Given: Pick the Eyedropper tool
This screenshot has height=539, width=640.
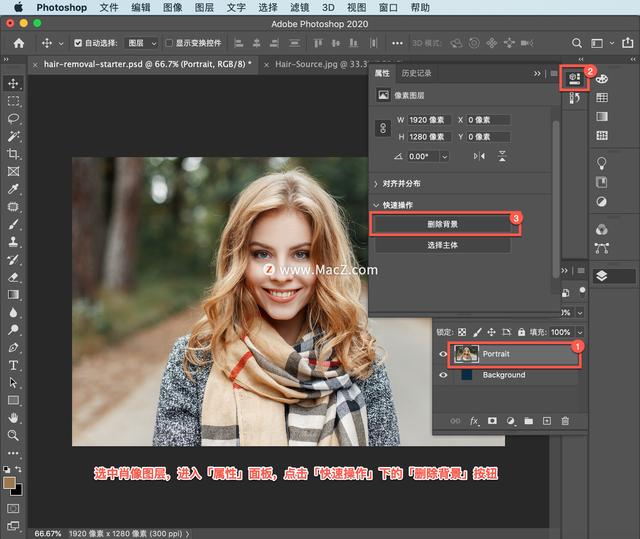Looking at the screenshot, I should (x=14, y=189).
